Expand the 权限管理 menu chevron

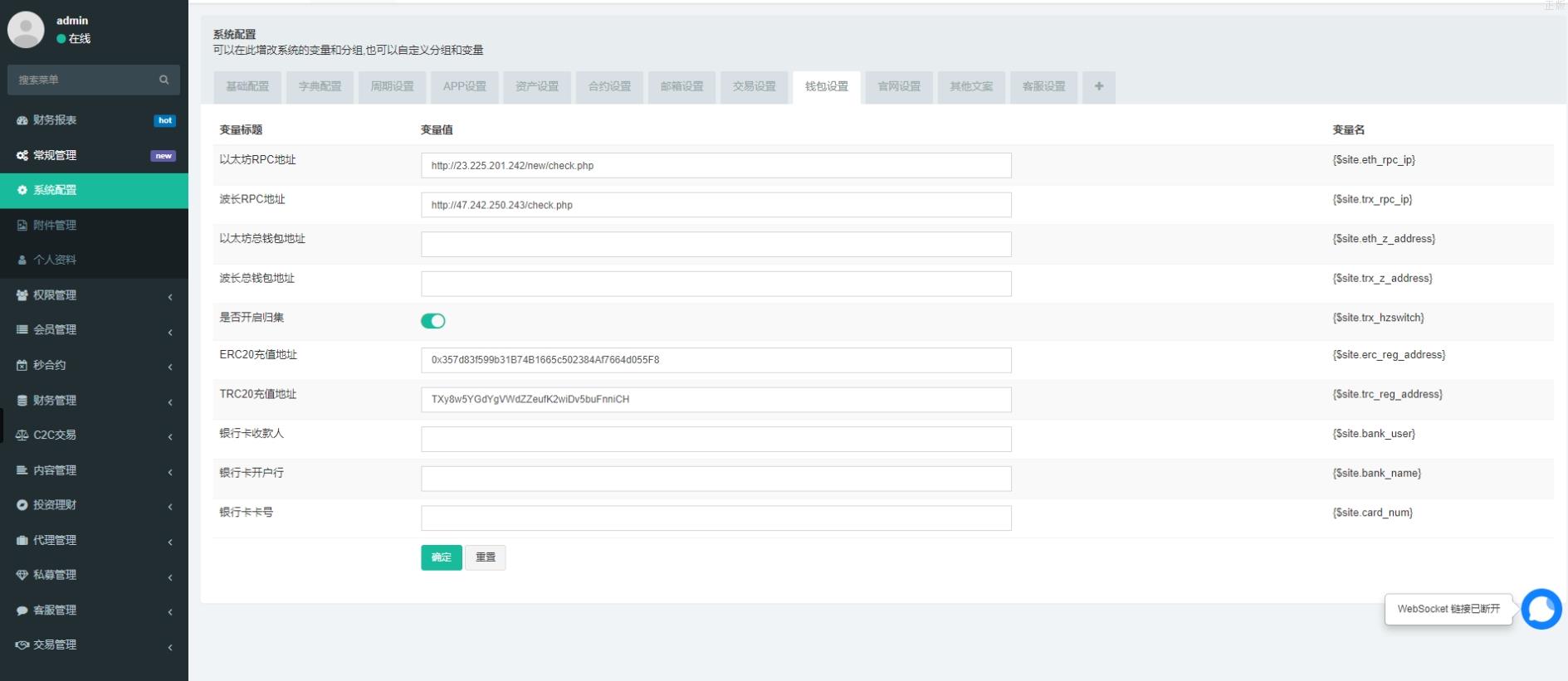170,296
